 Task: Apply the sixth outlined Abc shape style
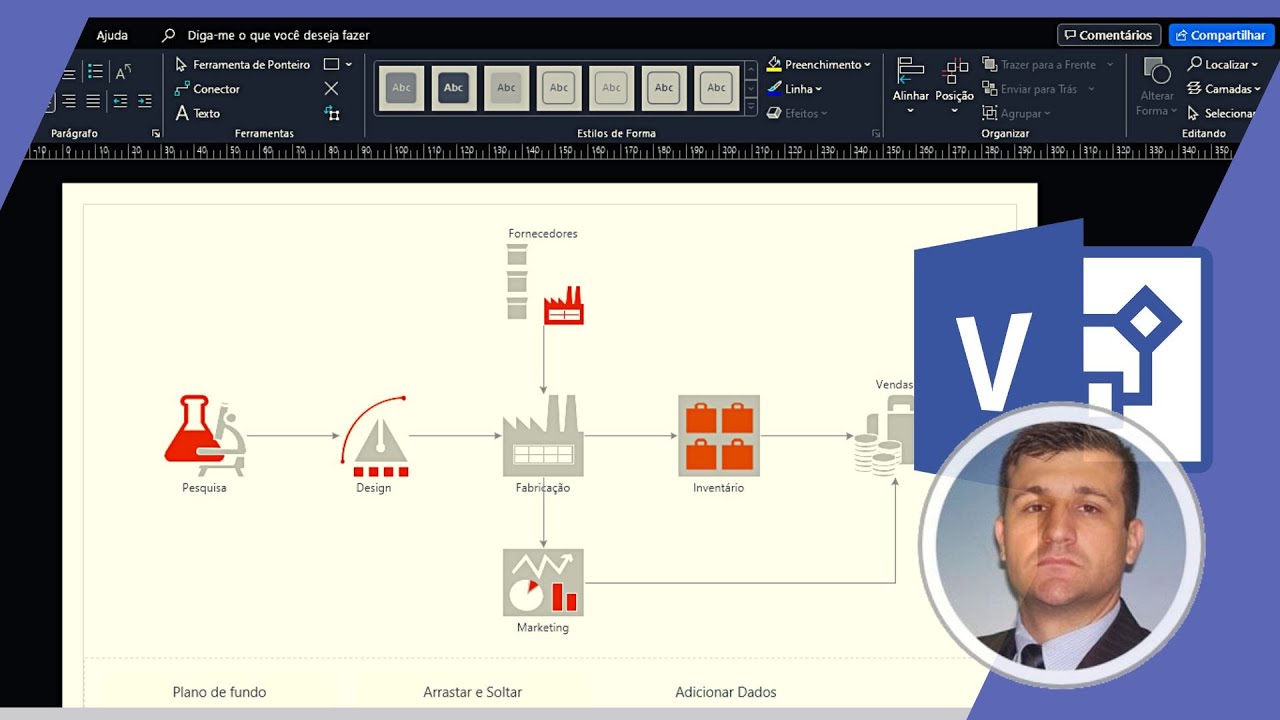[x=664, y=88]
